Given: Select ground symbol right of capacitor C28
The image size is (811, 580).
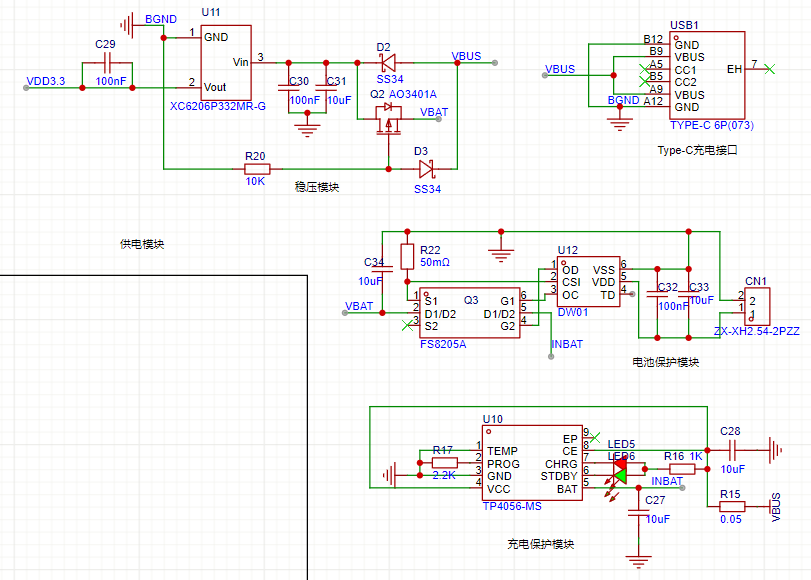Looking at the screenshot, I should (774, 451).
